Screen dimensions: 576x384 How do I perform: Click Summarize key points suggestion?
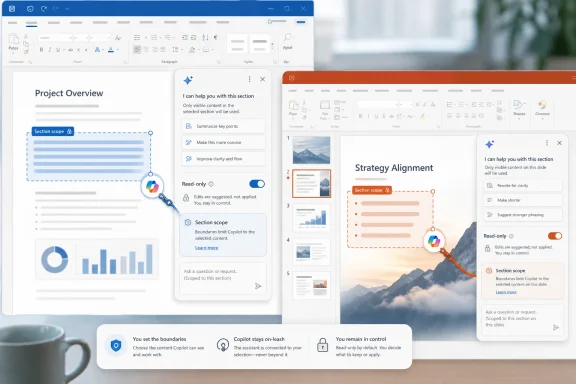click(x=223, y=126)
